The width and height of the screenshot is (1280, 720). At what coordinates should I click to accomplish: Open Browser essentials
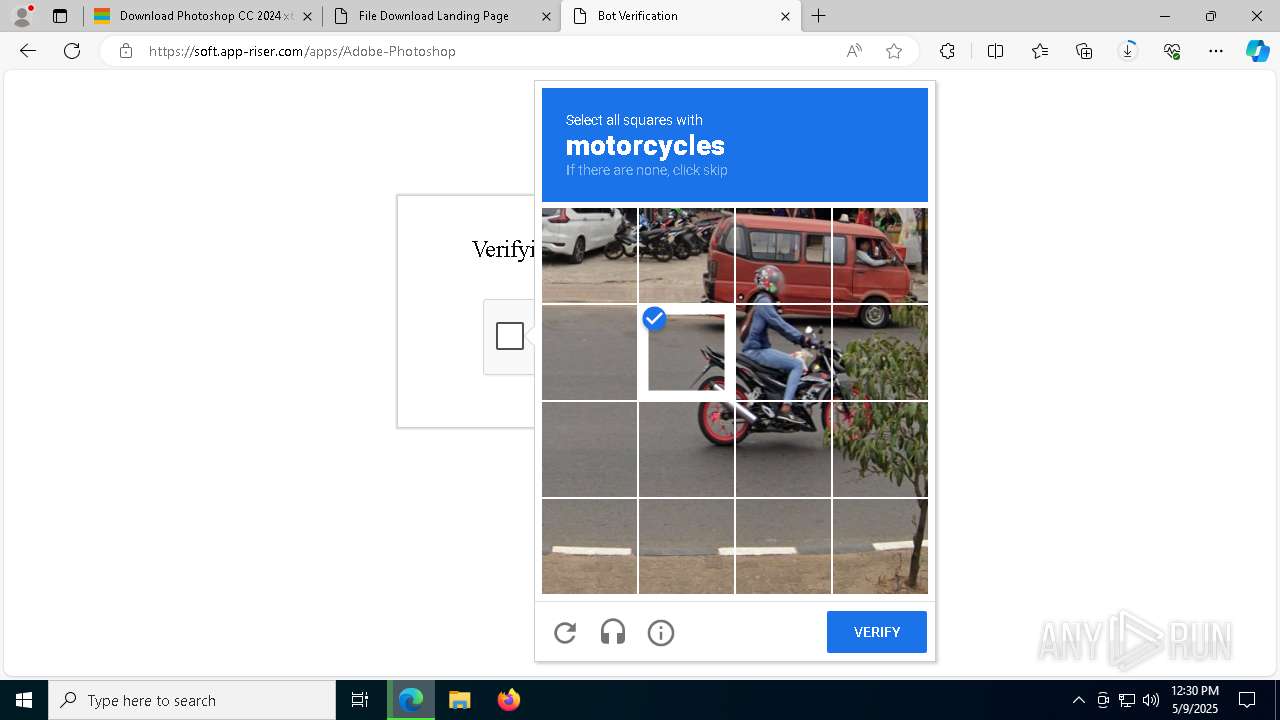(1172, 51)
